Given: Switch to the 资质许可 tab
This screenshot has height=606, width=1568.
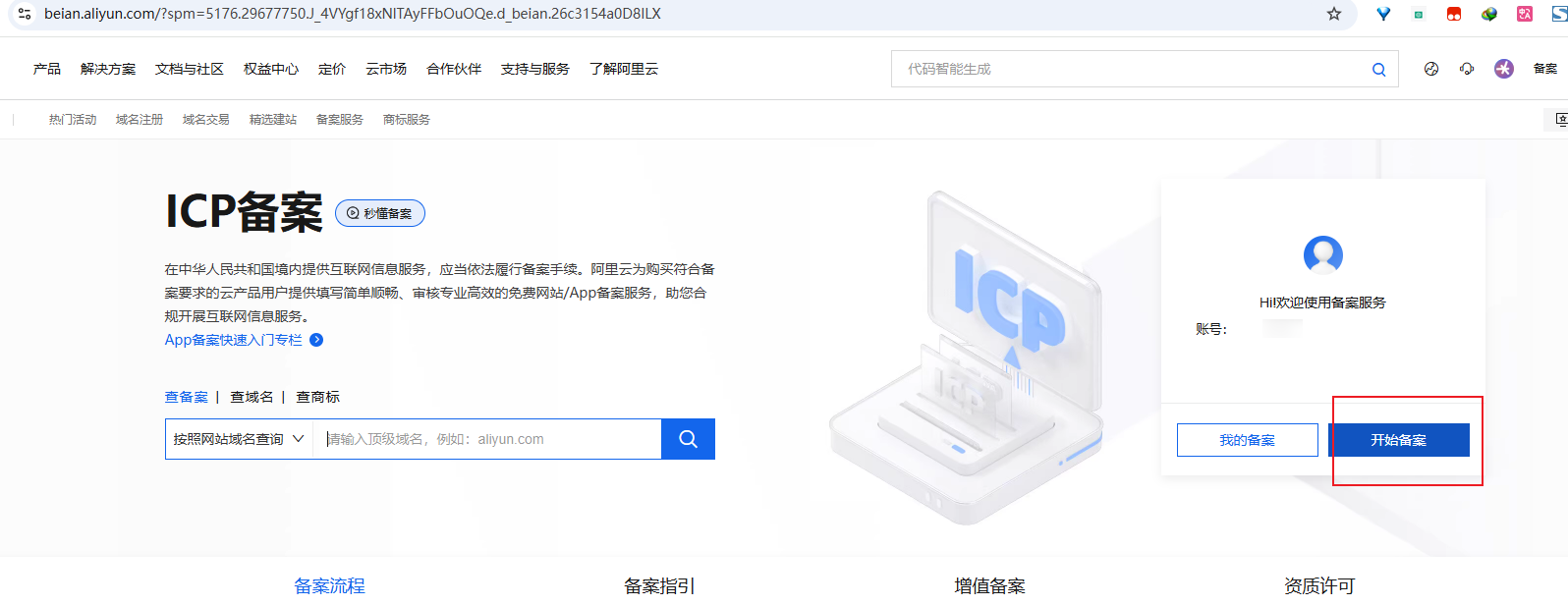Looking at the screenshot, I should tap(1320, 586).
